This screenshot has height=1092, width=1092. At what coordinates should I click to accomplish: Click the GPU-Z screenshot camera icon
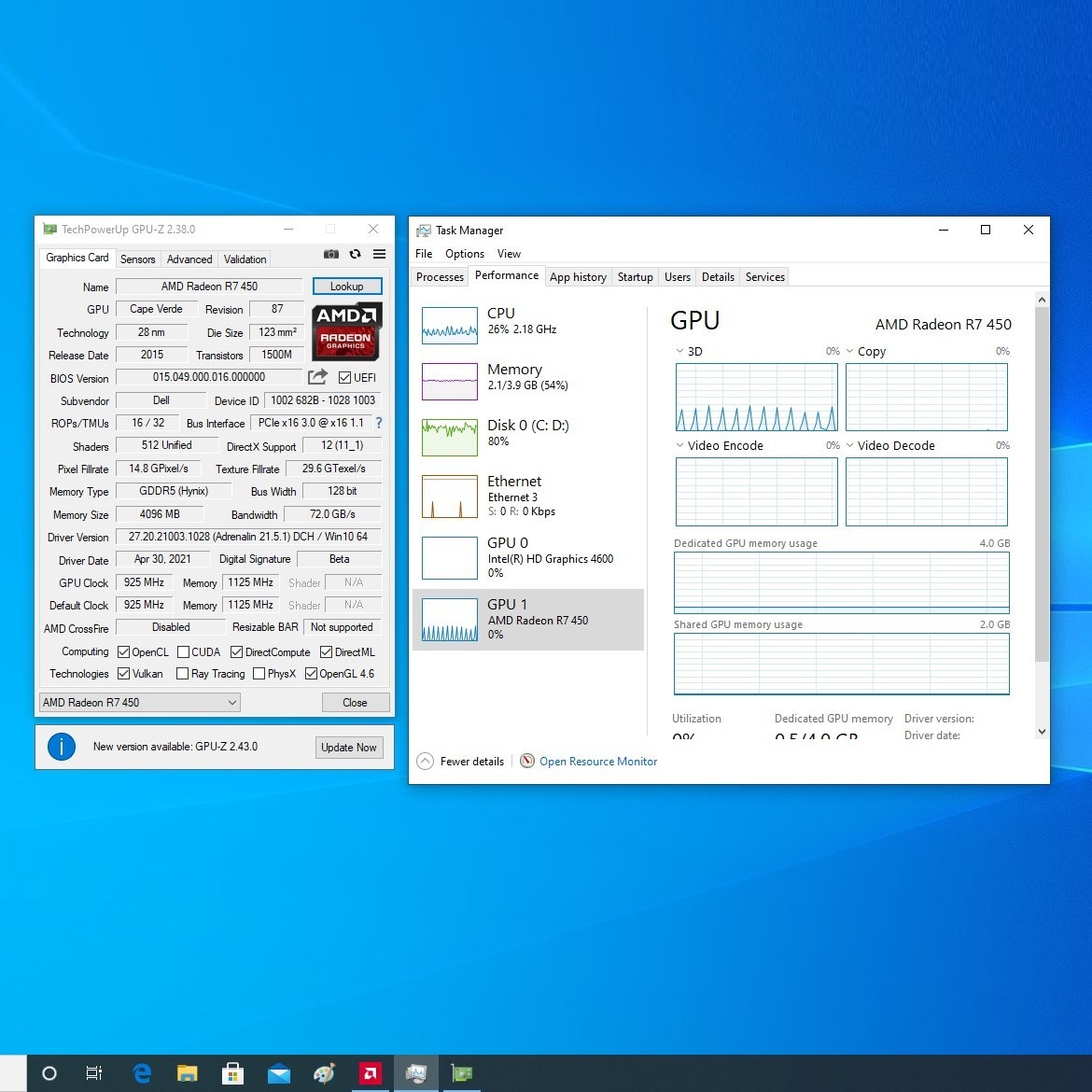coord(331,254)
